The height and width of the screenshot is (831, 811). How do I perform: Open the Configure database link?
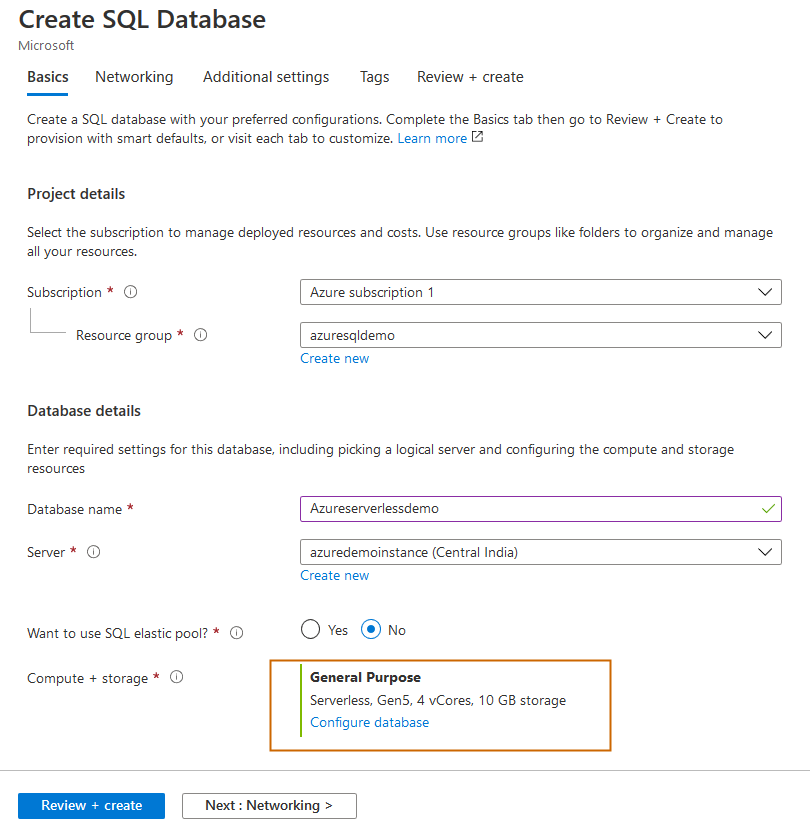click(369, 723)
